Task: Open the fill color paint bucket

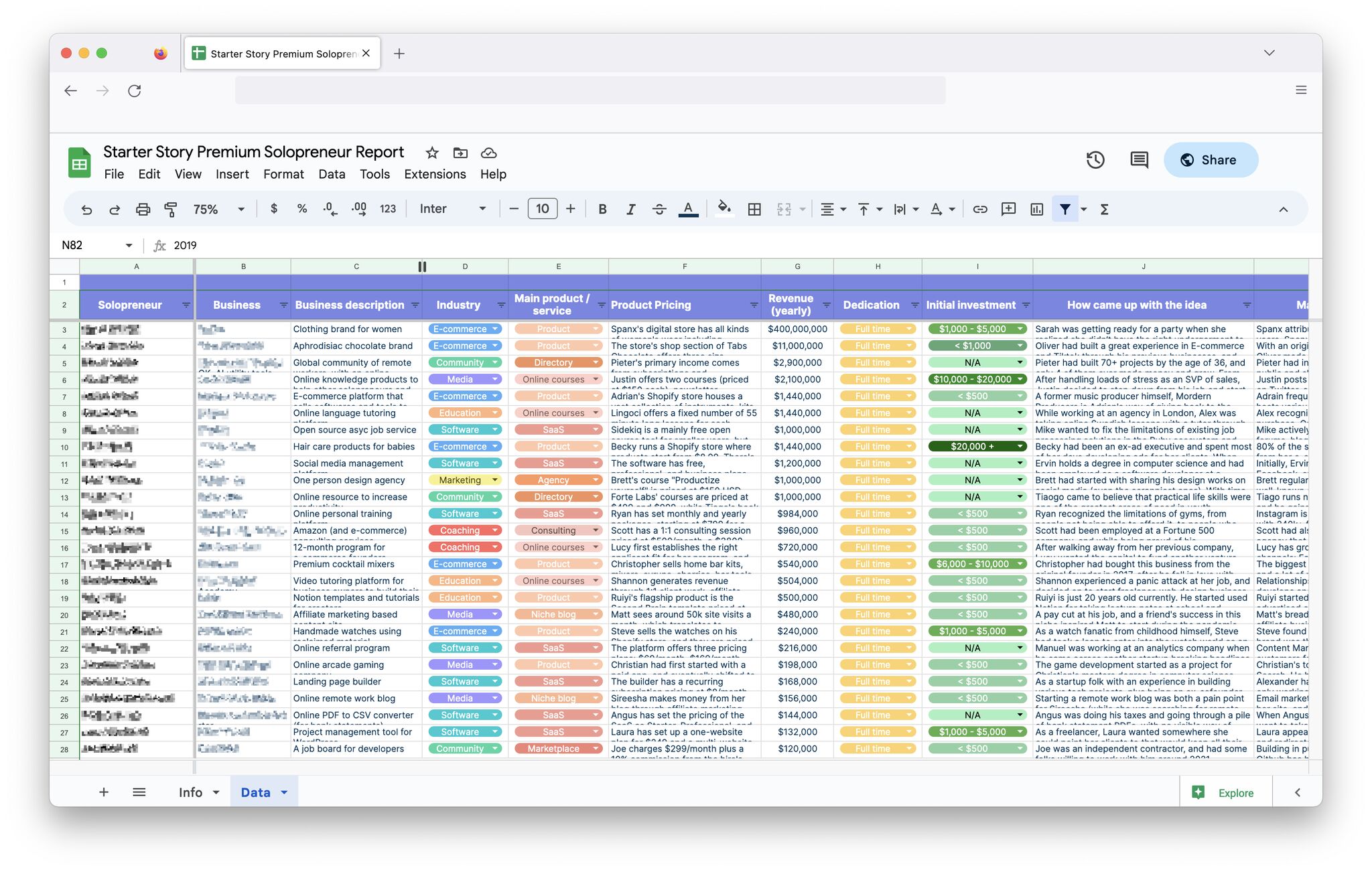Action: coord(724,210)
